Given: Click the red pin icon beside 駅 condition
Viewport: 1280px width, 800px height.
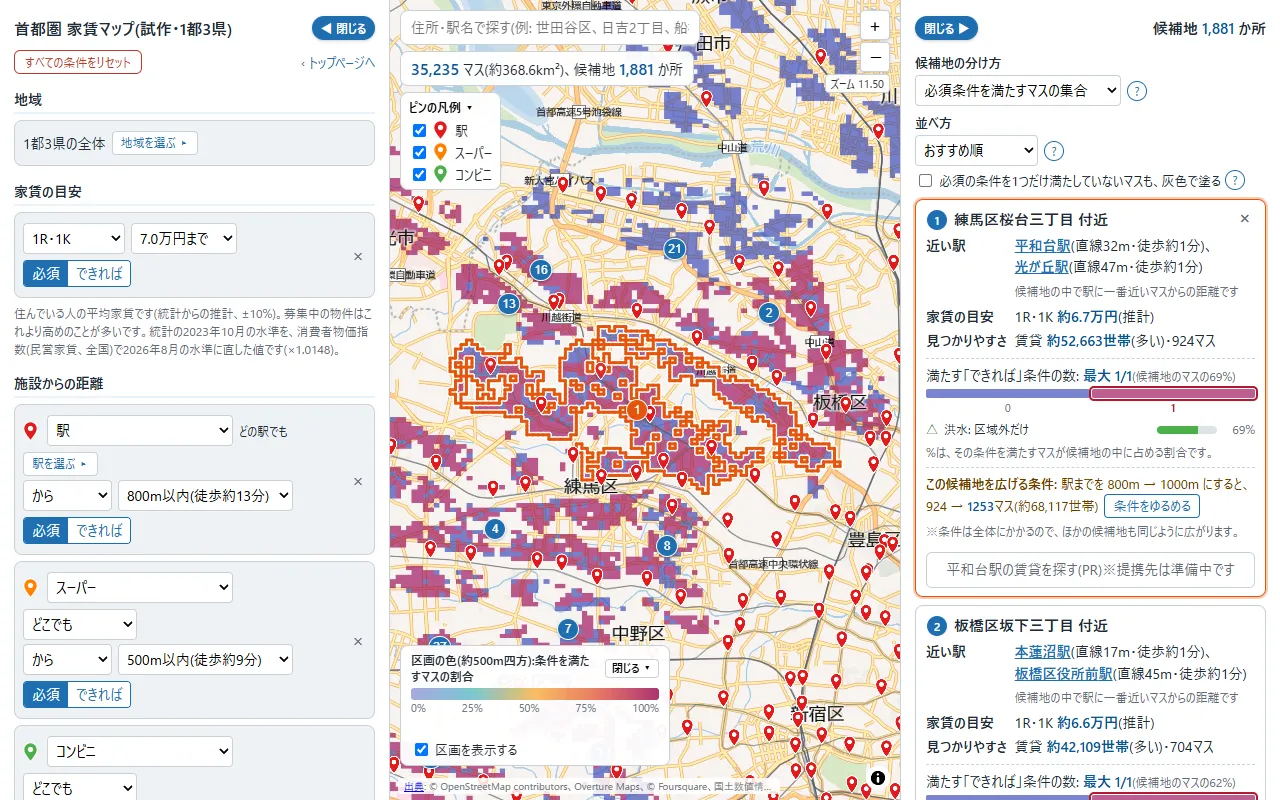Looking at the screenshot, I should (x=31, y=431).
